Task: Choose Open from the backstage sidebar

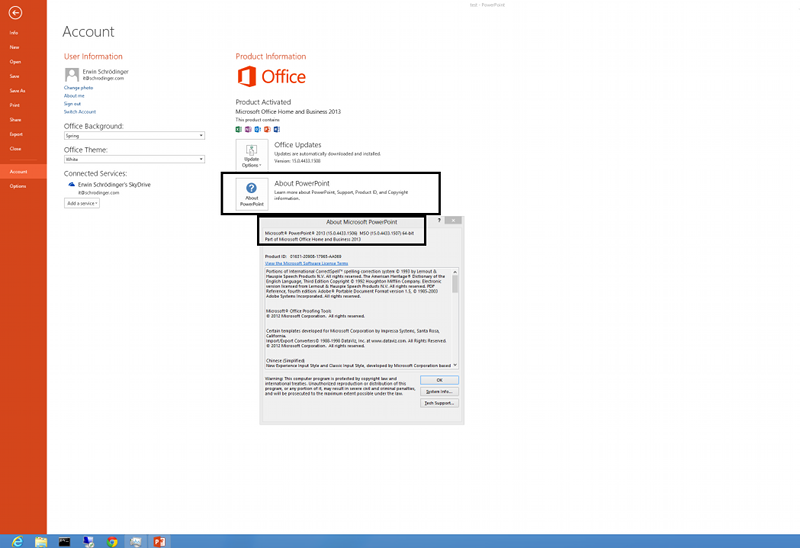Action: click(15, 62)
